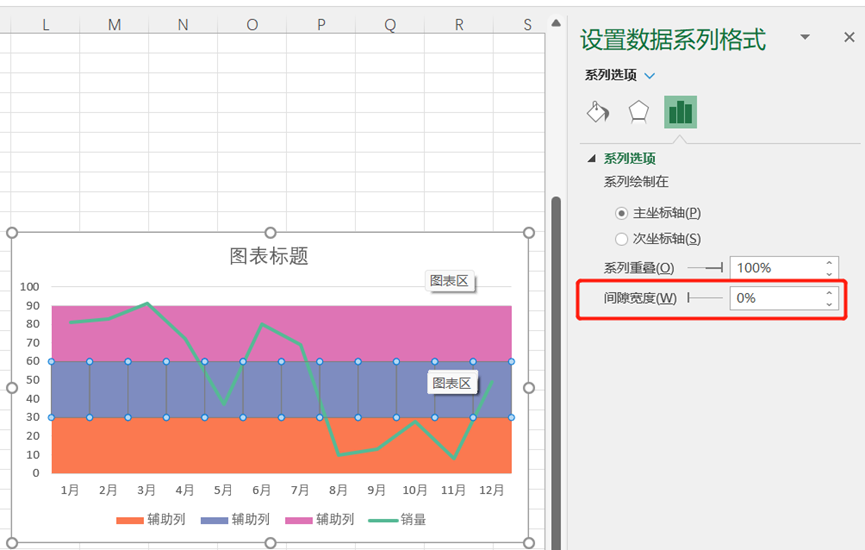The image size is (865, 550).
Task: Open the Effects pentagon tab
Action: pyautogui.click(x=638, y=112)
